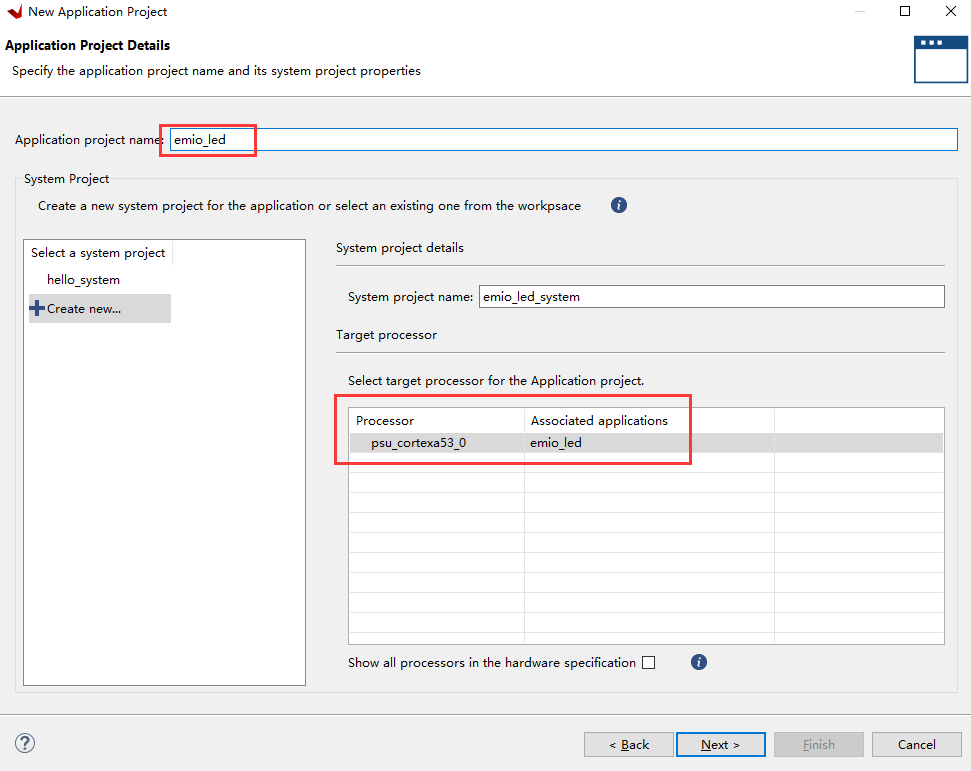The width and height of the screenshot is (971, 771).
Task: Open the help question mark icon
Action: 26,743
